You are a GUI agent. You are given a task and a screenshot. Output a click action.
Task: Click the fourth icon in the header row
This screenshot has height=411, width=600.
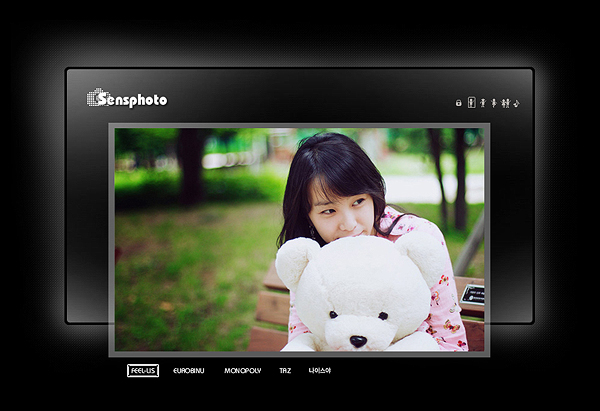coord(493,102)
